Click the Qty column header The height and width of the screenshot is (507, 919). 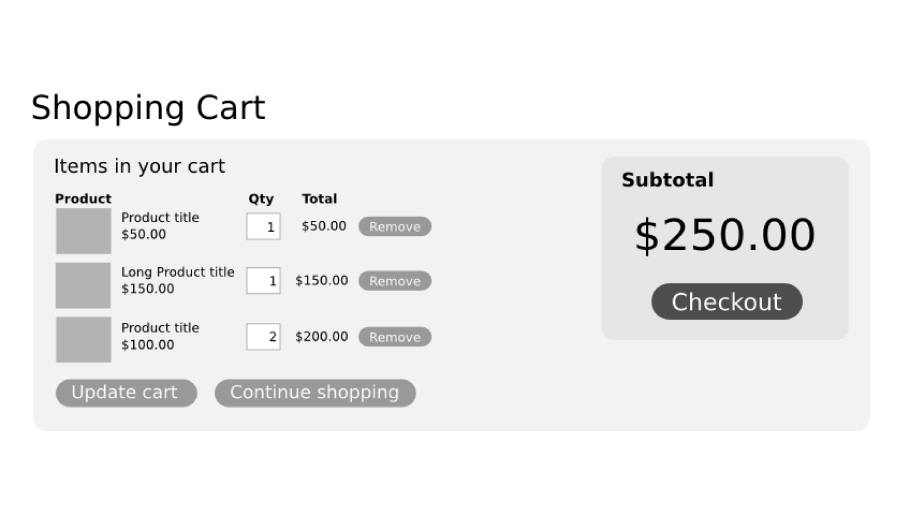coord(261,199)
